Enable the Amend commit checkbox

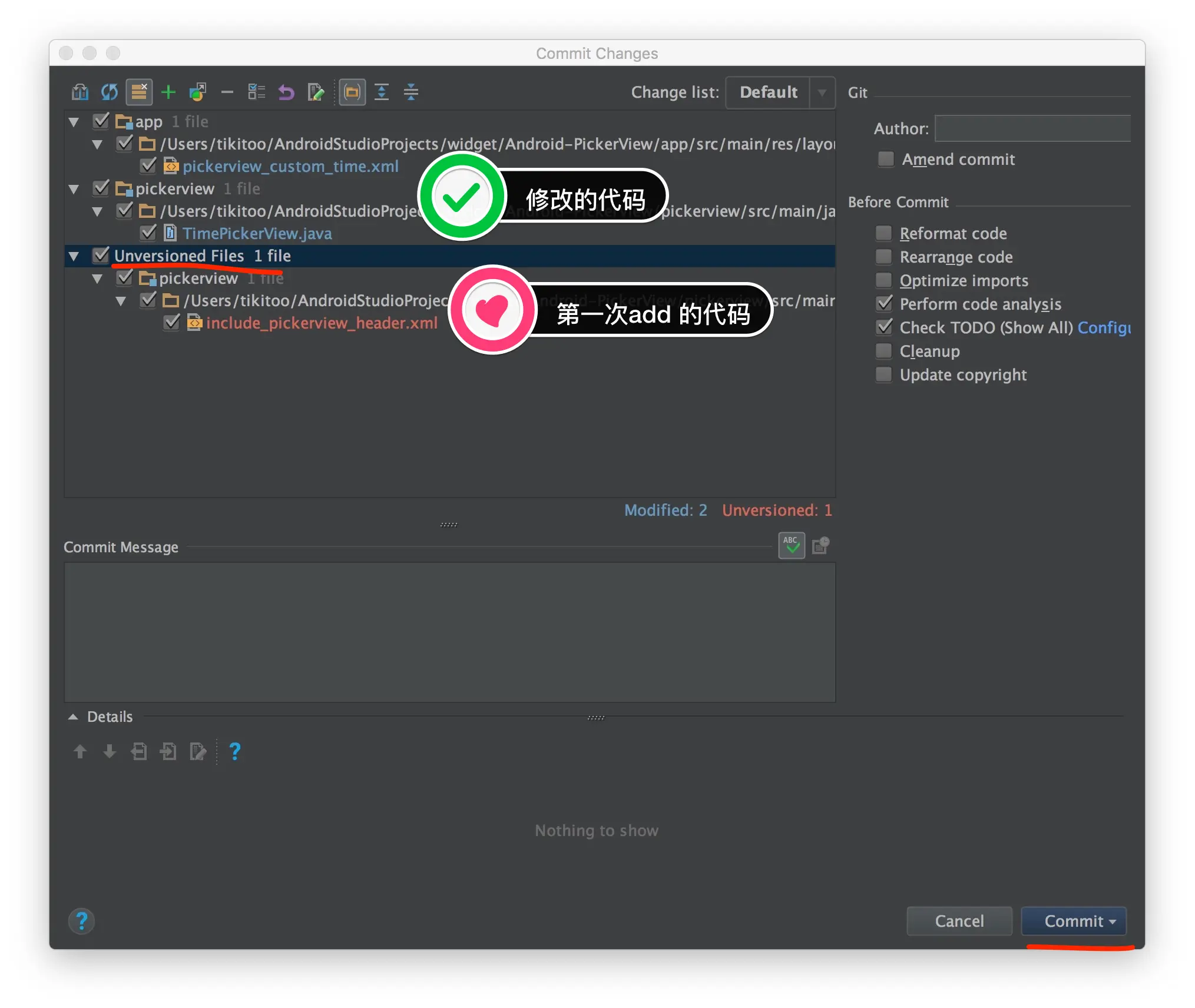point(885,159)
